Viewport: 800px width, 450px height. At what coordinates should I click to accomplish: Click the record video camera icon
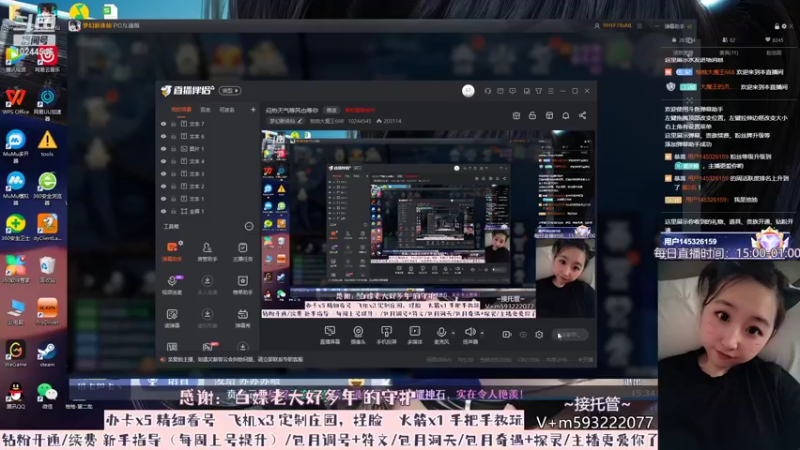click(x=506, y=335)
